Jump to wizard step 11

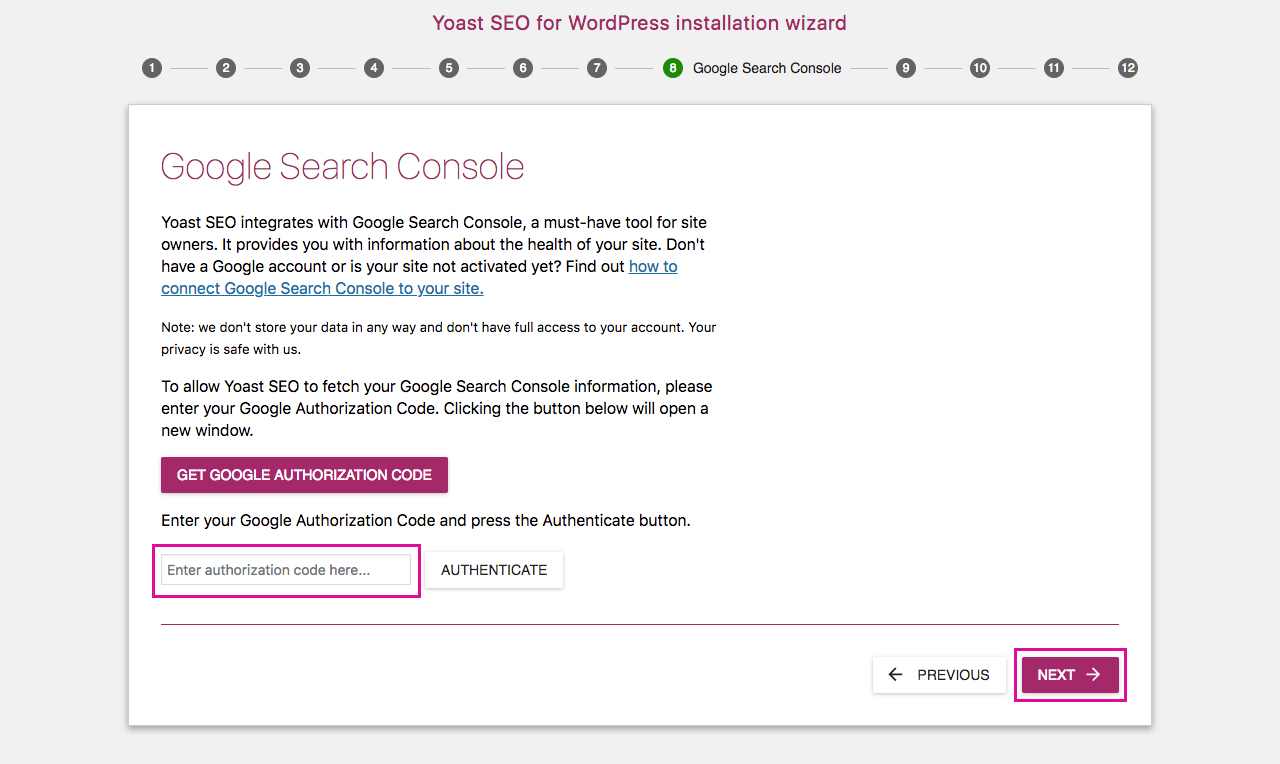click(x=1054, y=68)
